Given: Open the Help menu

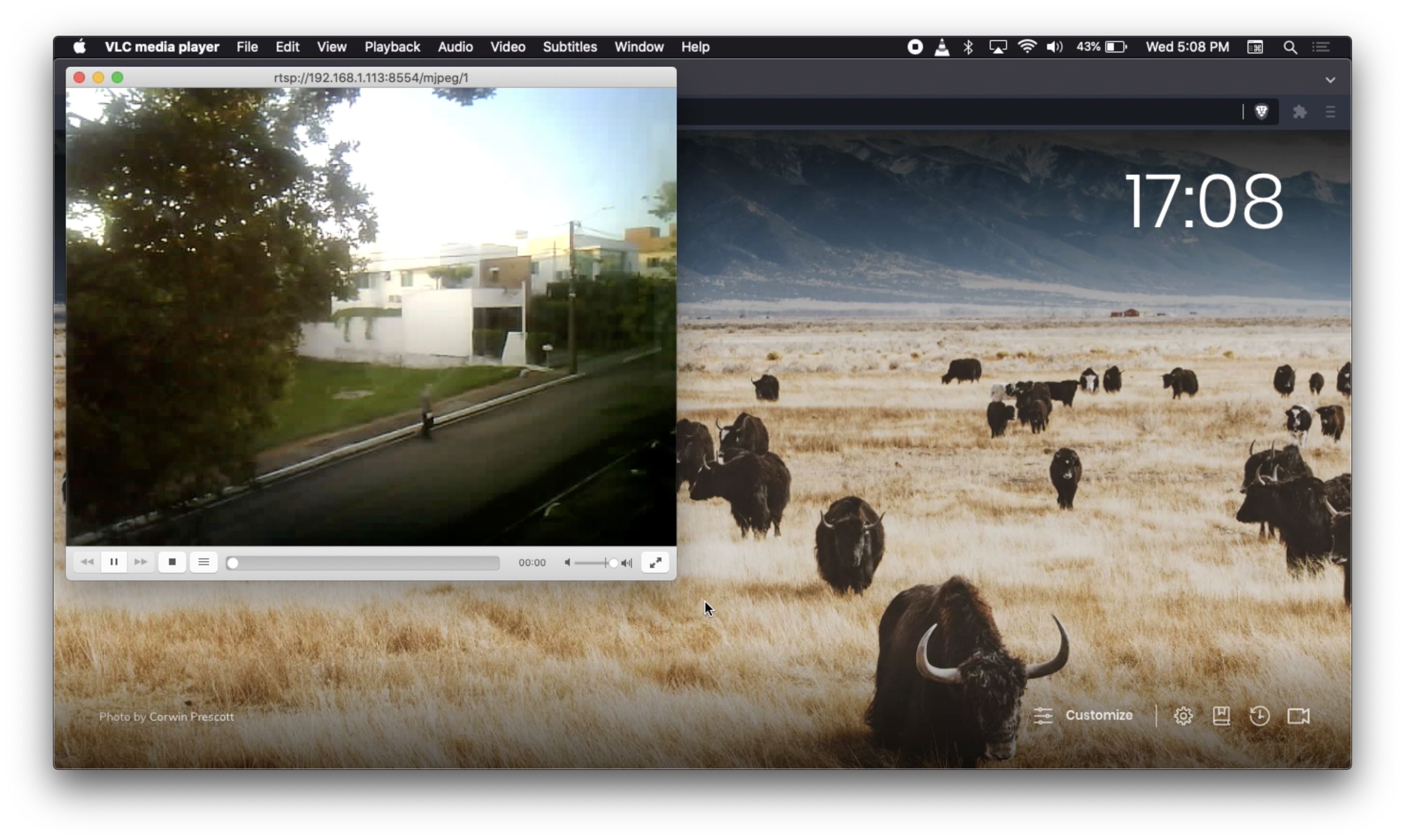Looking at the screenshot, I should 695,47.
